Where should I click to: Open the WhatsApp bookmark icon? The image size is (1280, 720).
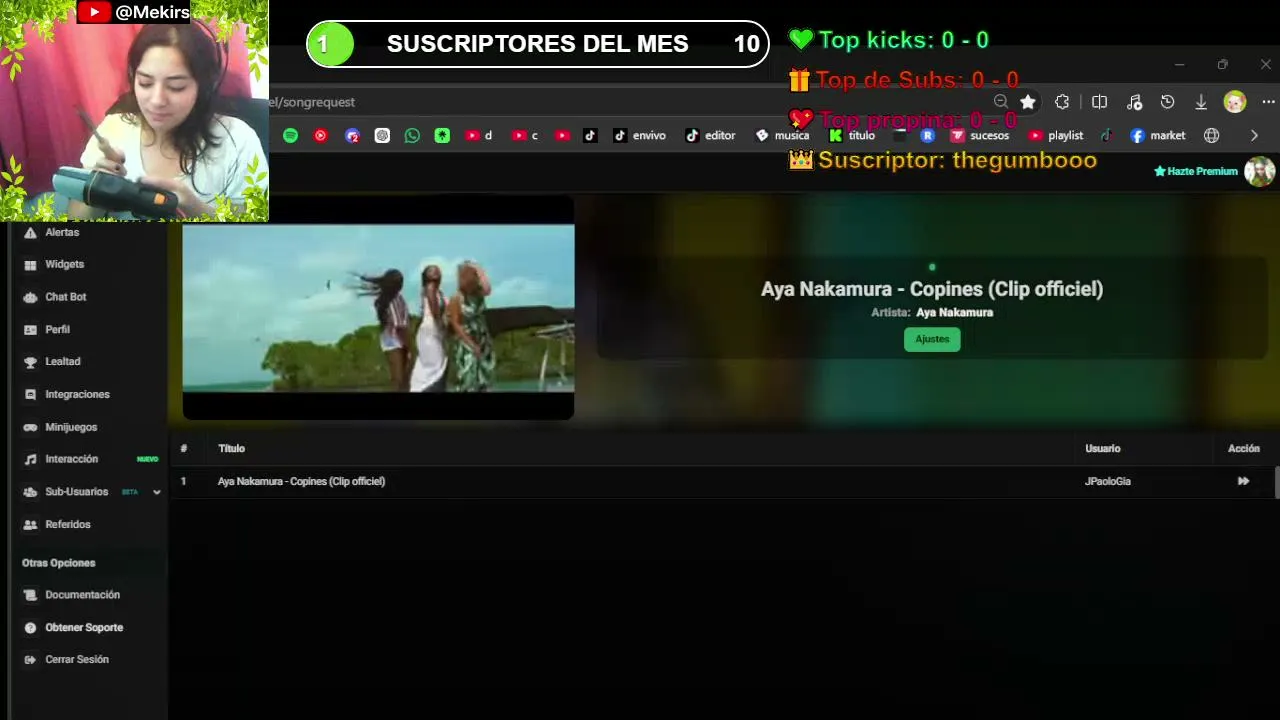pos(412,135)
